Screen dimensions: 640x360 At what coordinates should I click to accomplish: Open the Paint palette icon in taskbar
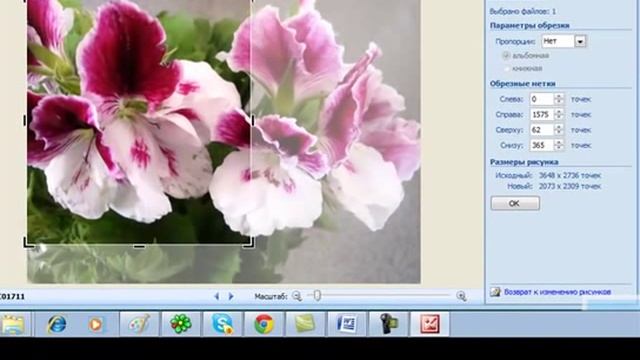[x=139, y=324]
